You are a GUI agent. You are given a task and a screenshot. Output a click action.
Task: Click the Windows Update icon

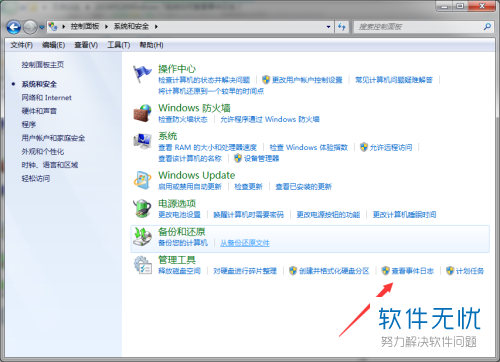click(142, 180)
